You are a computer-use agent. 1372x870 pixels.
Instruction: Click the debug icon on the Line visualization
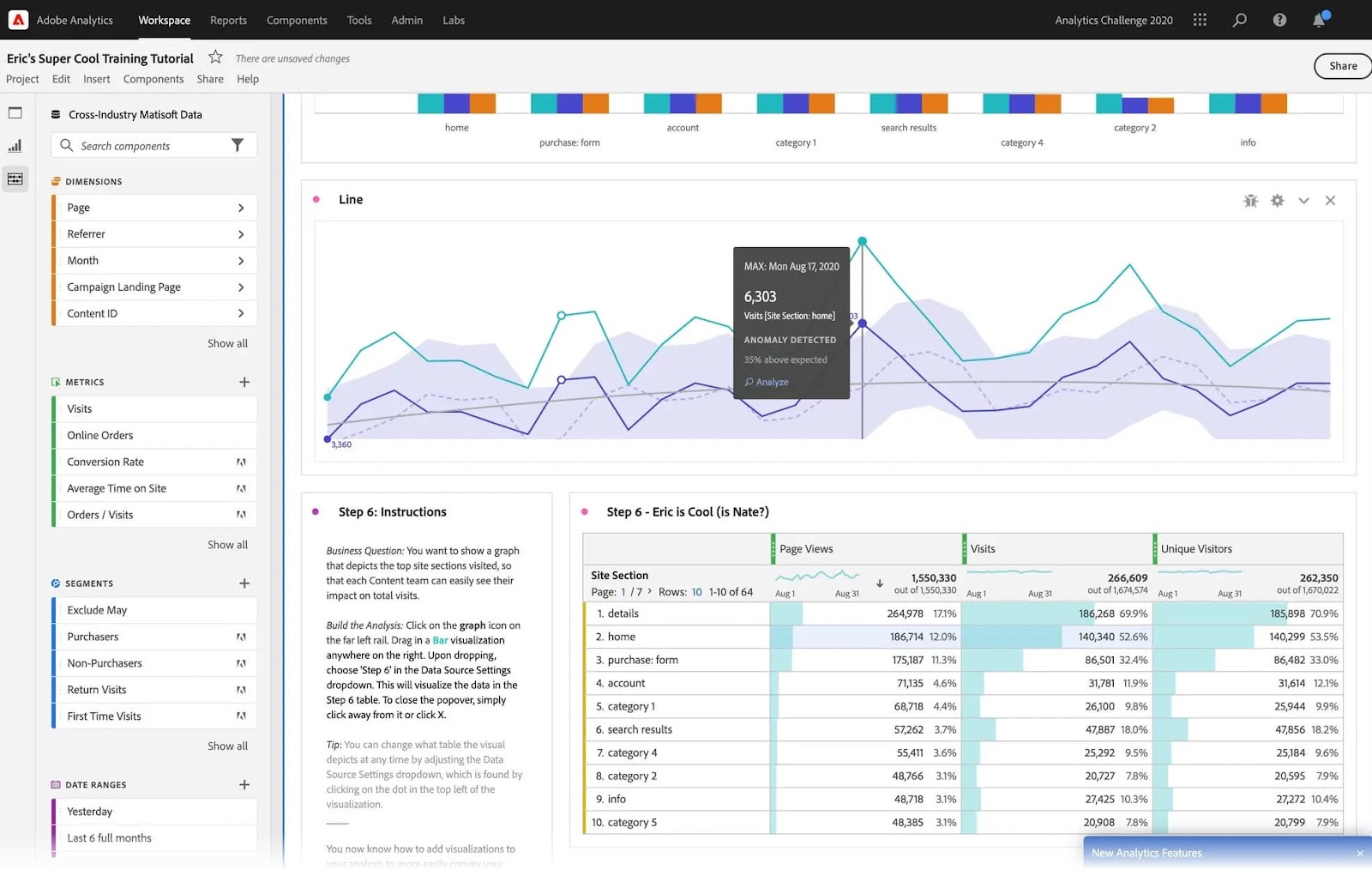tap(1250, 200)
